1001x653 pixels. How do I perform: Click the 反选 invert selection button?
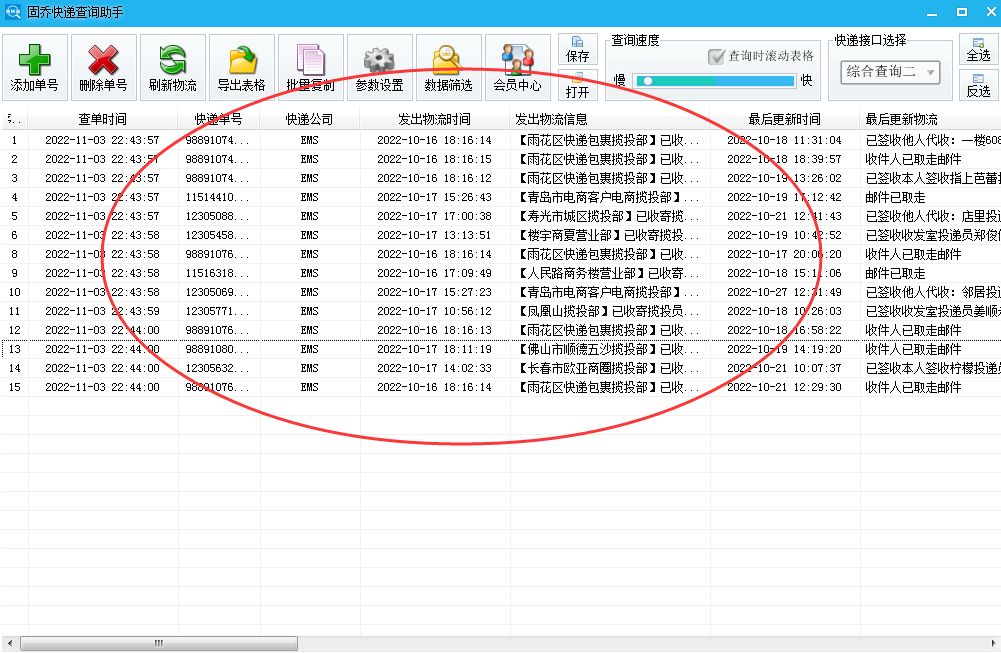pos(977,86)
